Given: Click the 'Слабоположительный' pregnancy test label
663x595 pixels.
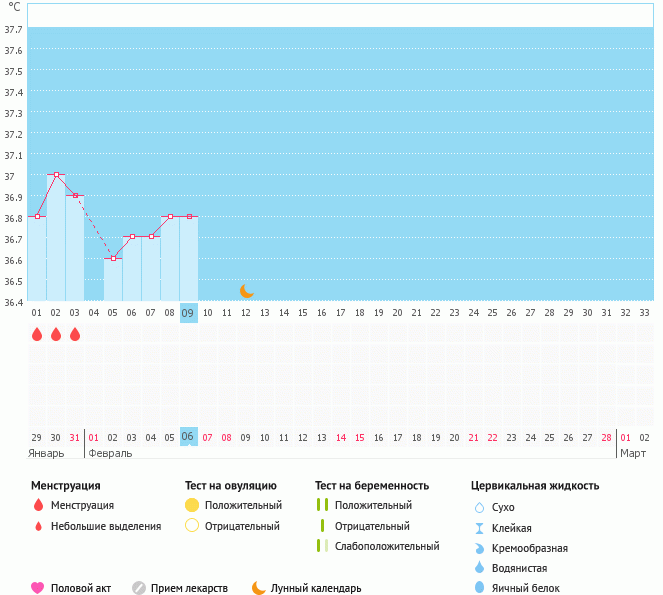Looking at the screenshot, I should coord(387,546).
